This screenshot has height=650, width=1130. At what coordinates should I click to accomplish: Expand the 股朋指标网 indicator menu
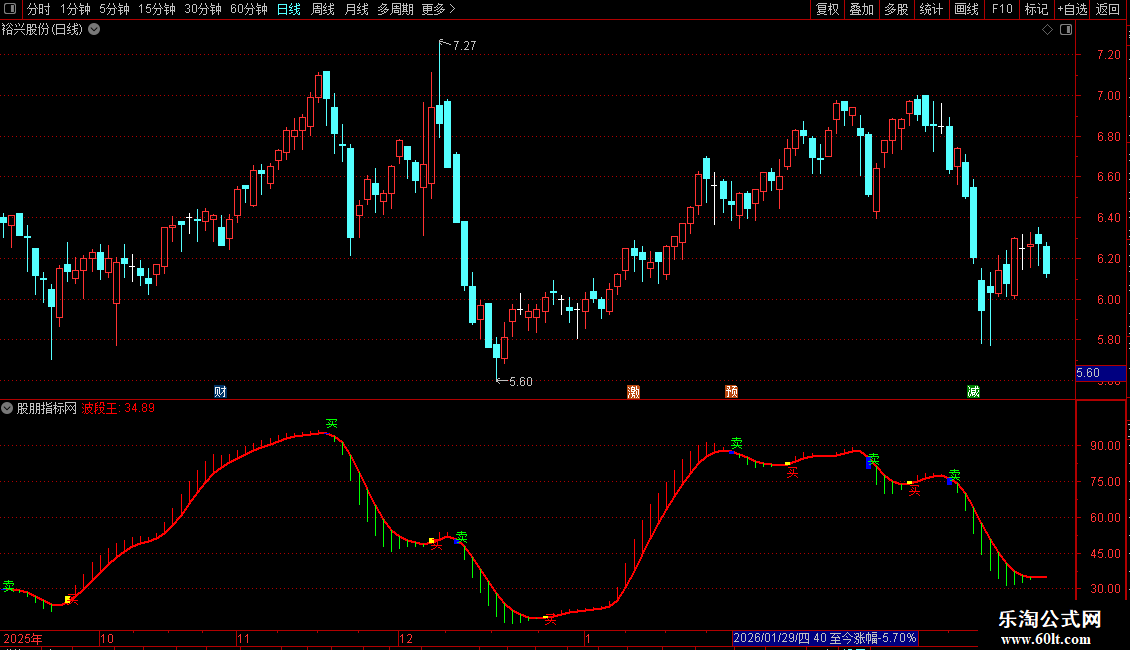point(7,408)
